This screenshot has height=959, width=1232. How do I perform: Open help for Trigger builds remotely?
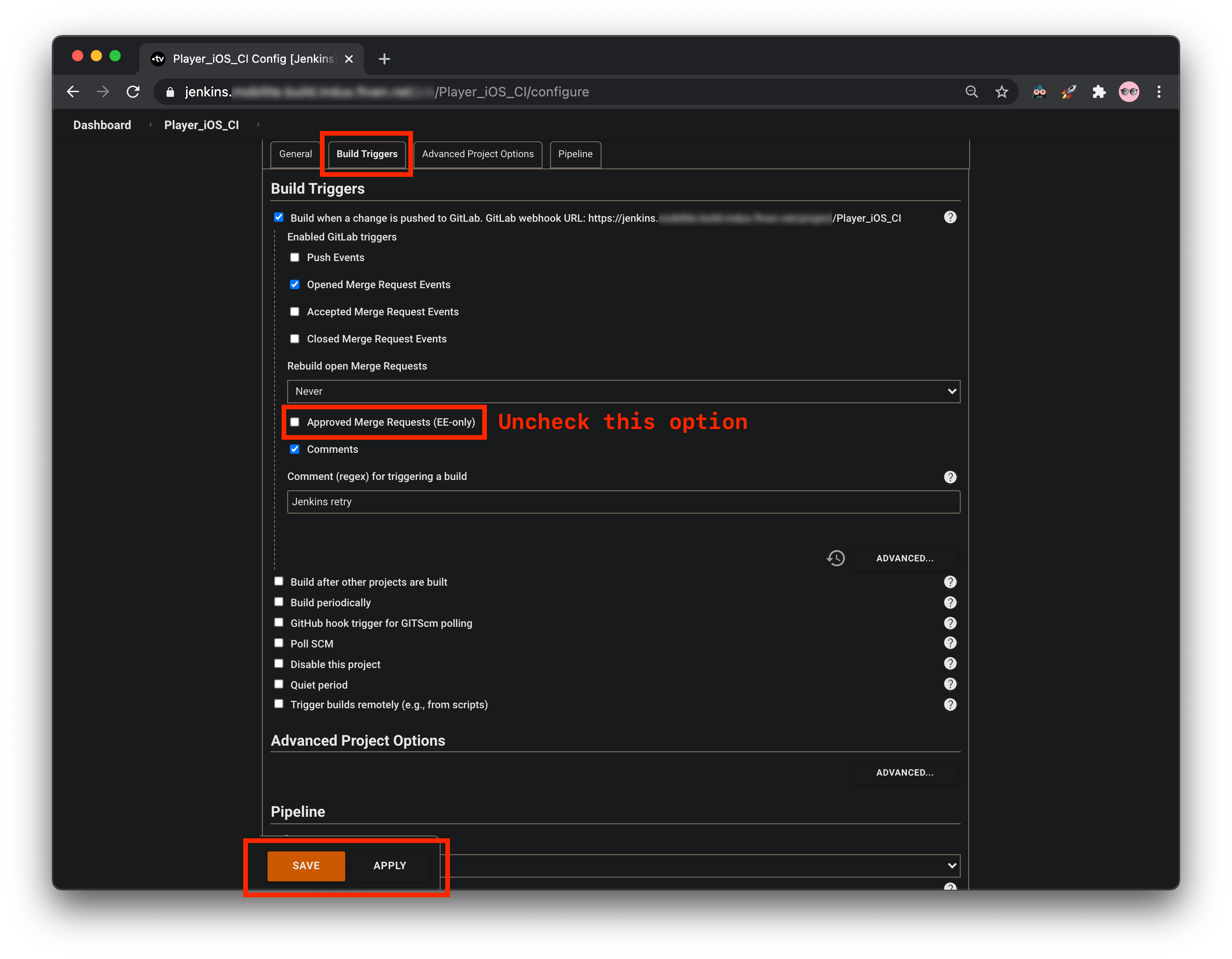(950, 705)
